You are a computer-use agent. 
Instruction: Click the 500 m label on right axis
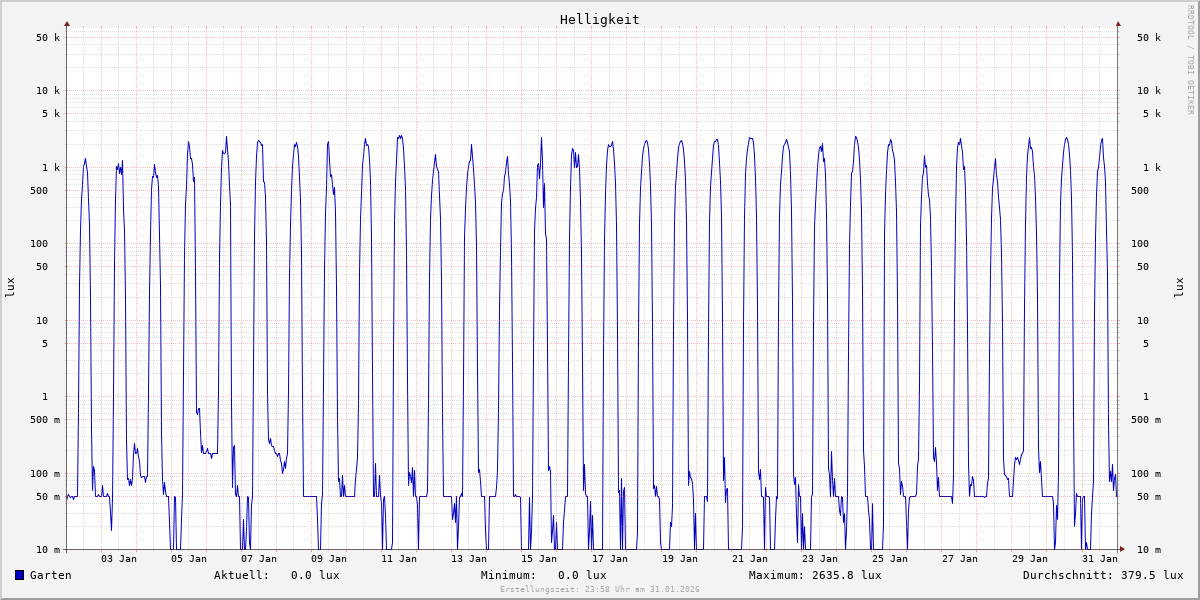point(1146,420)
